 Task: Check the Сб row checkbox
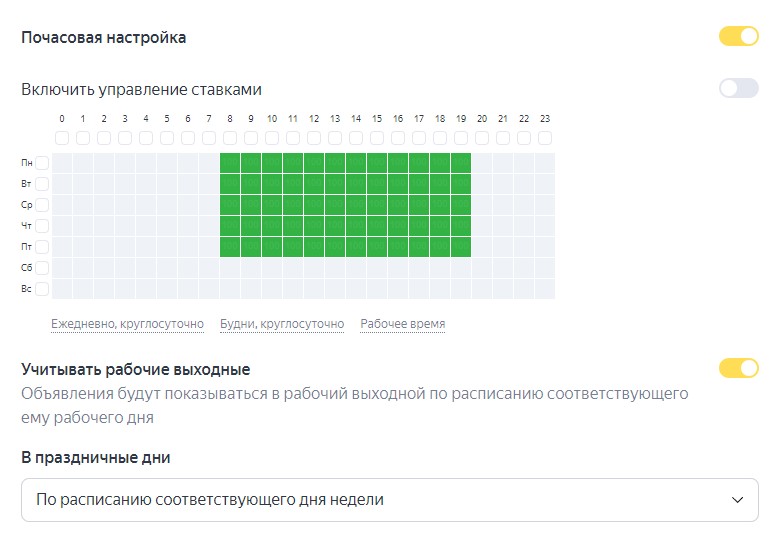(x=42, y=268)
